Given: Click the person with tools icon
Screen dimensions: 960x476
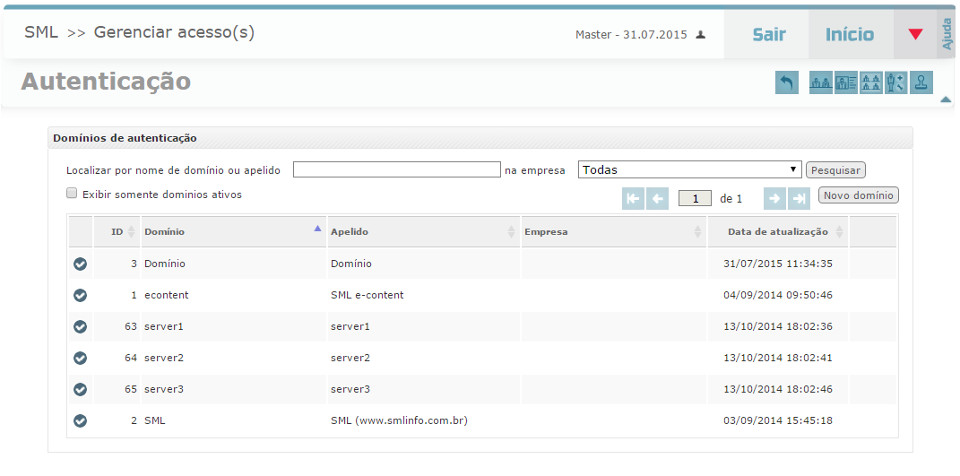Looking at the screenshot, I should coord(896,83).
